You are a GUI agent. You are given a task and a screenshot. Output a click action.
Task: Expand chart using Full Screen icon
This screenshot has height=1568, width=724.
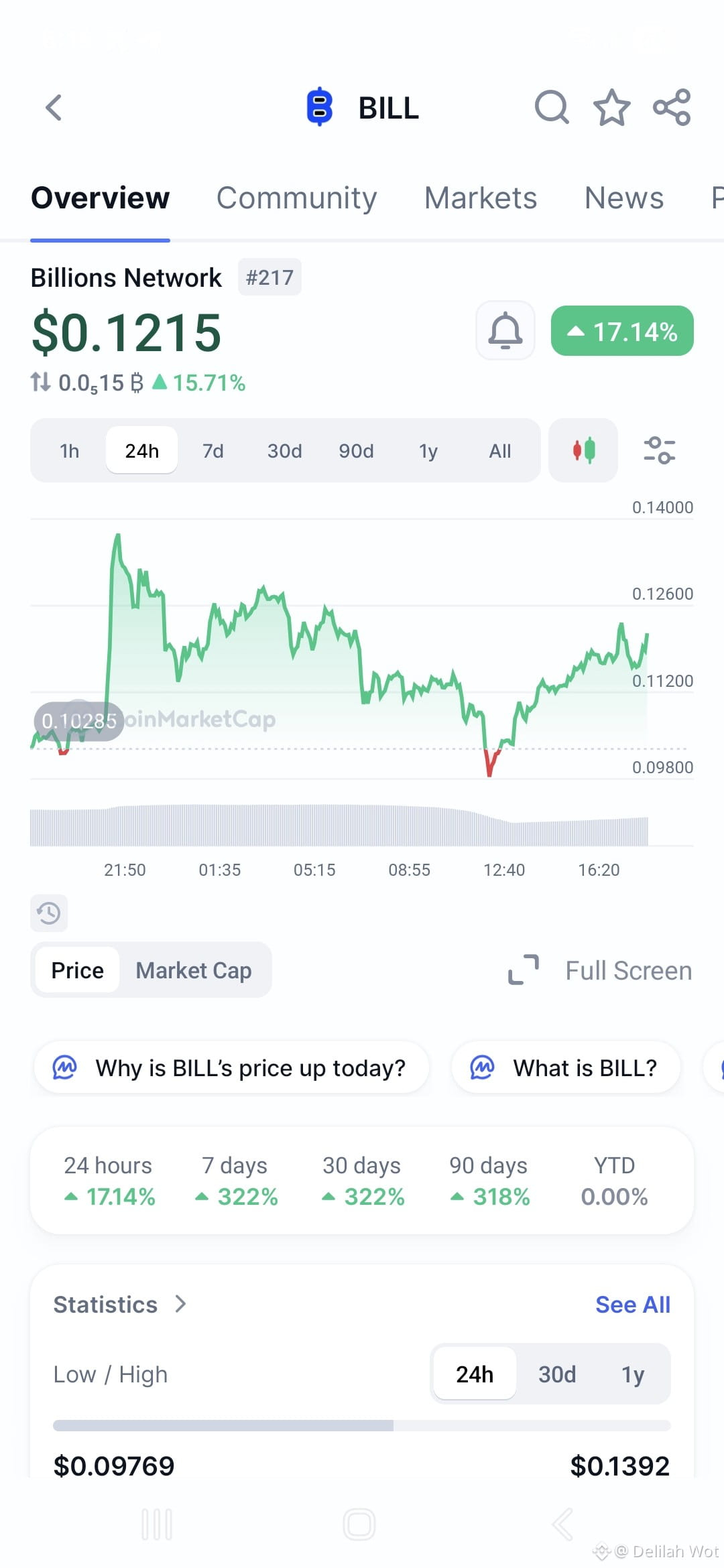524,970
